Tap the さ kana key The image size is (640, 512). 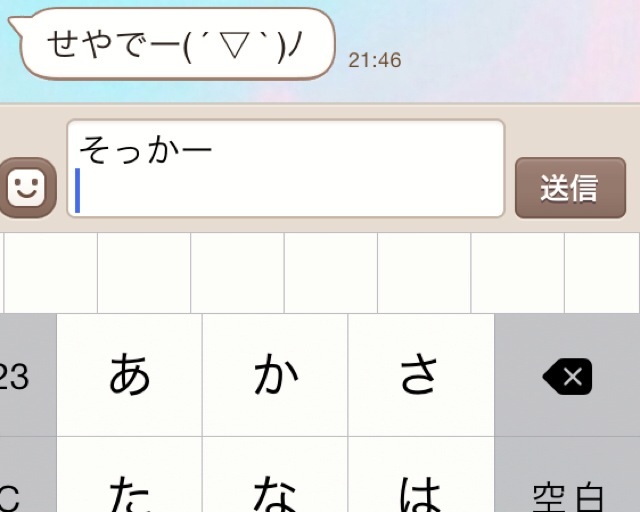pyautogui.click(x=421, y=375)
